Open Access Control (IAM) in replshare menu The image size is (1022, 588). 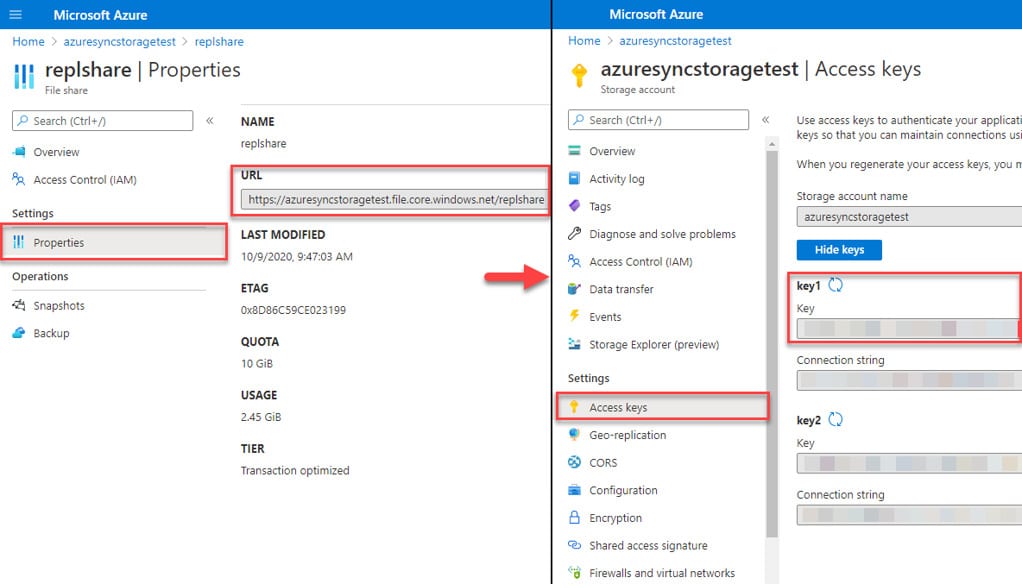coord(85,179)
